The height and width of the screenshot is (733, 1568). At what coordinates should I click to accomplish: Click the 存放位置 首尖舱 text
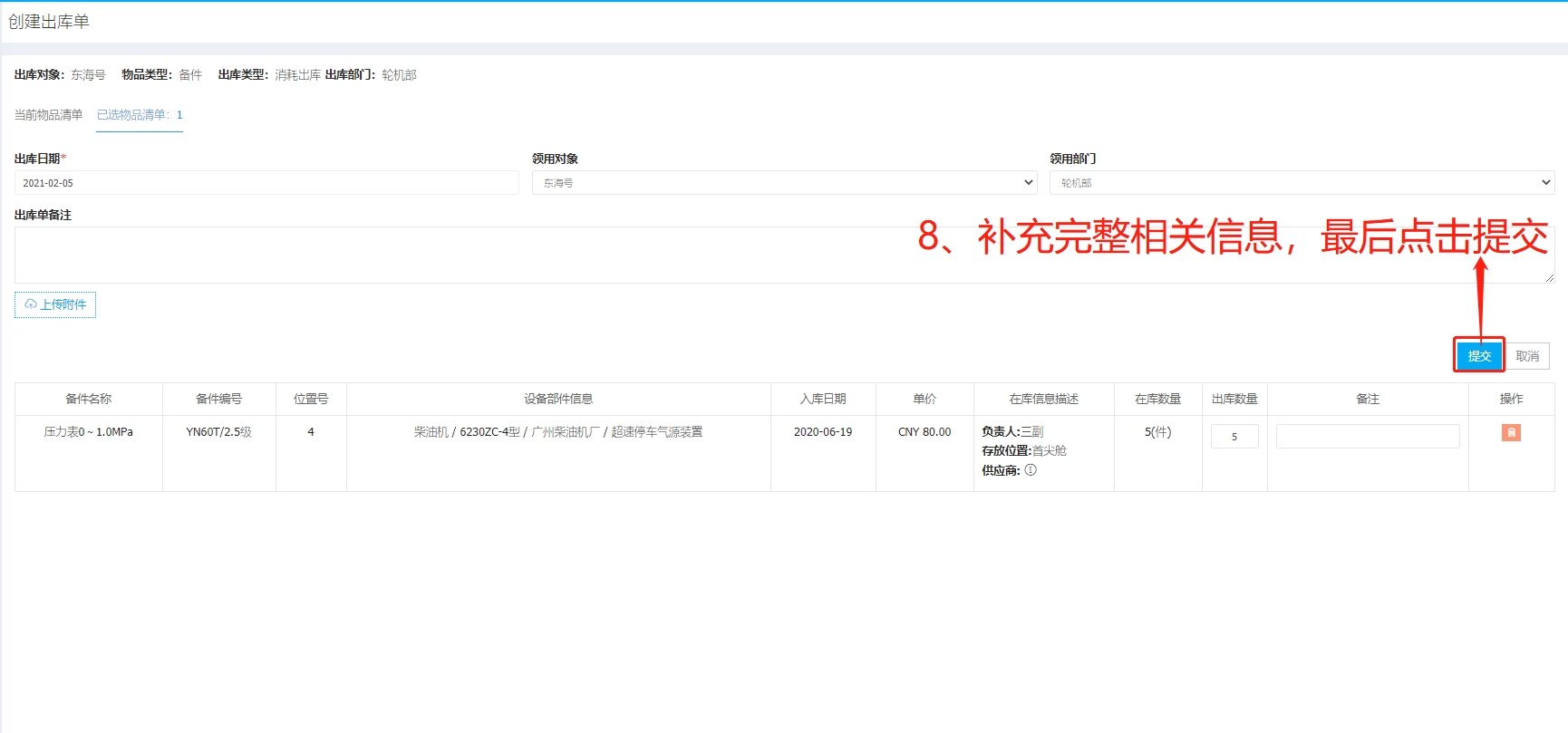[1024, 451]
